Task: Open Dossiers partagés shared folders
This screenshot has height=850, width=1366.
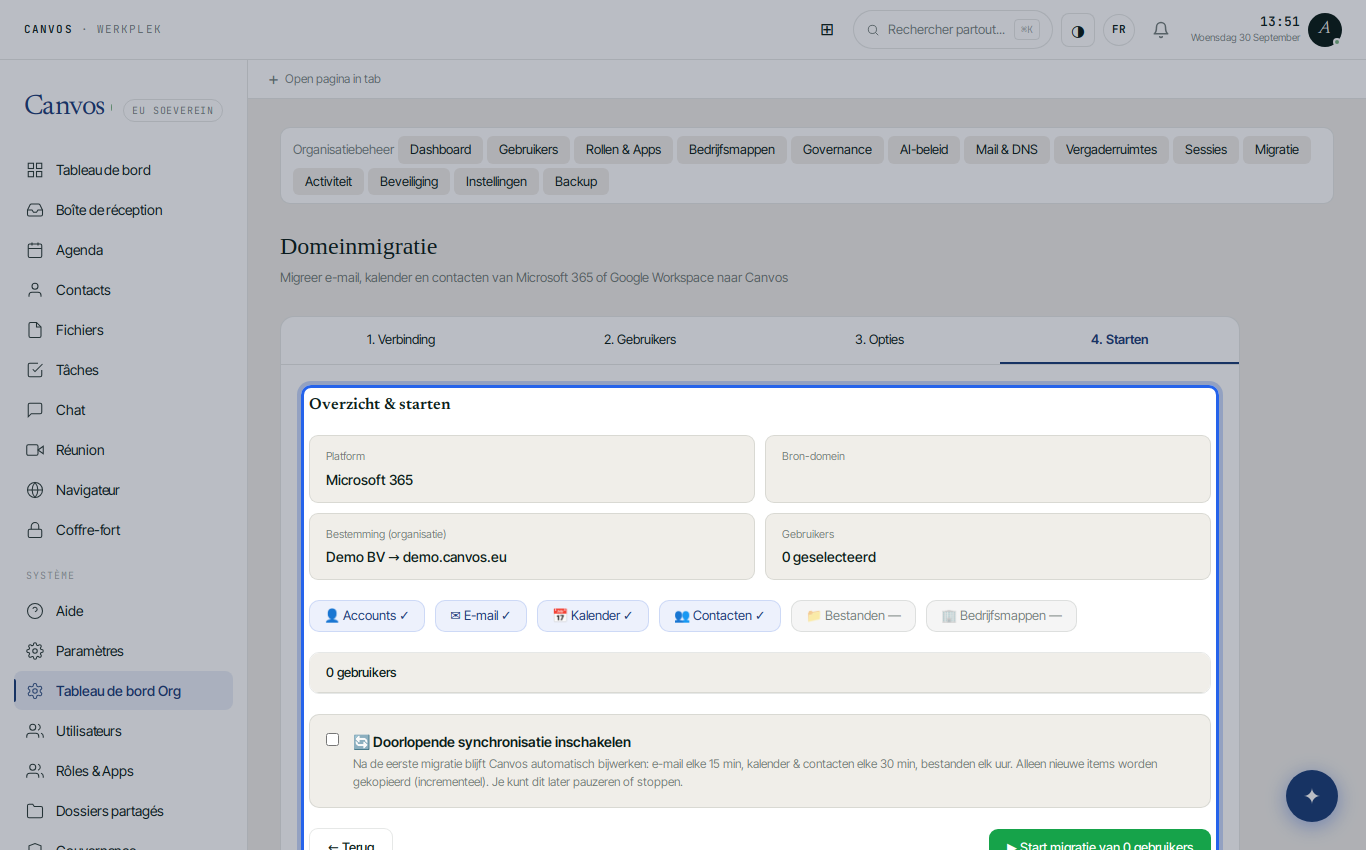Action: click(123, 811)
